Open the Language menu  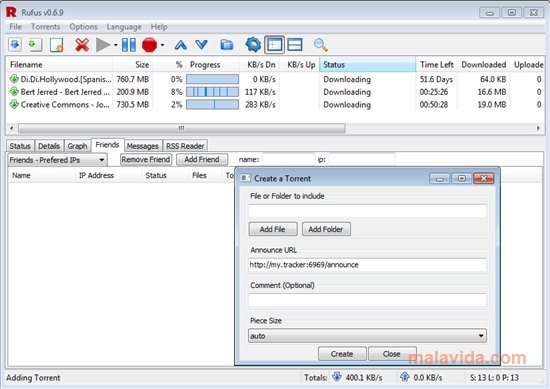[x=124, y=27]
